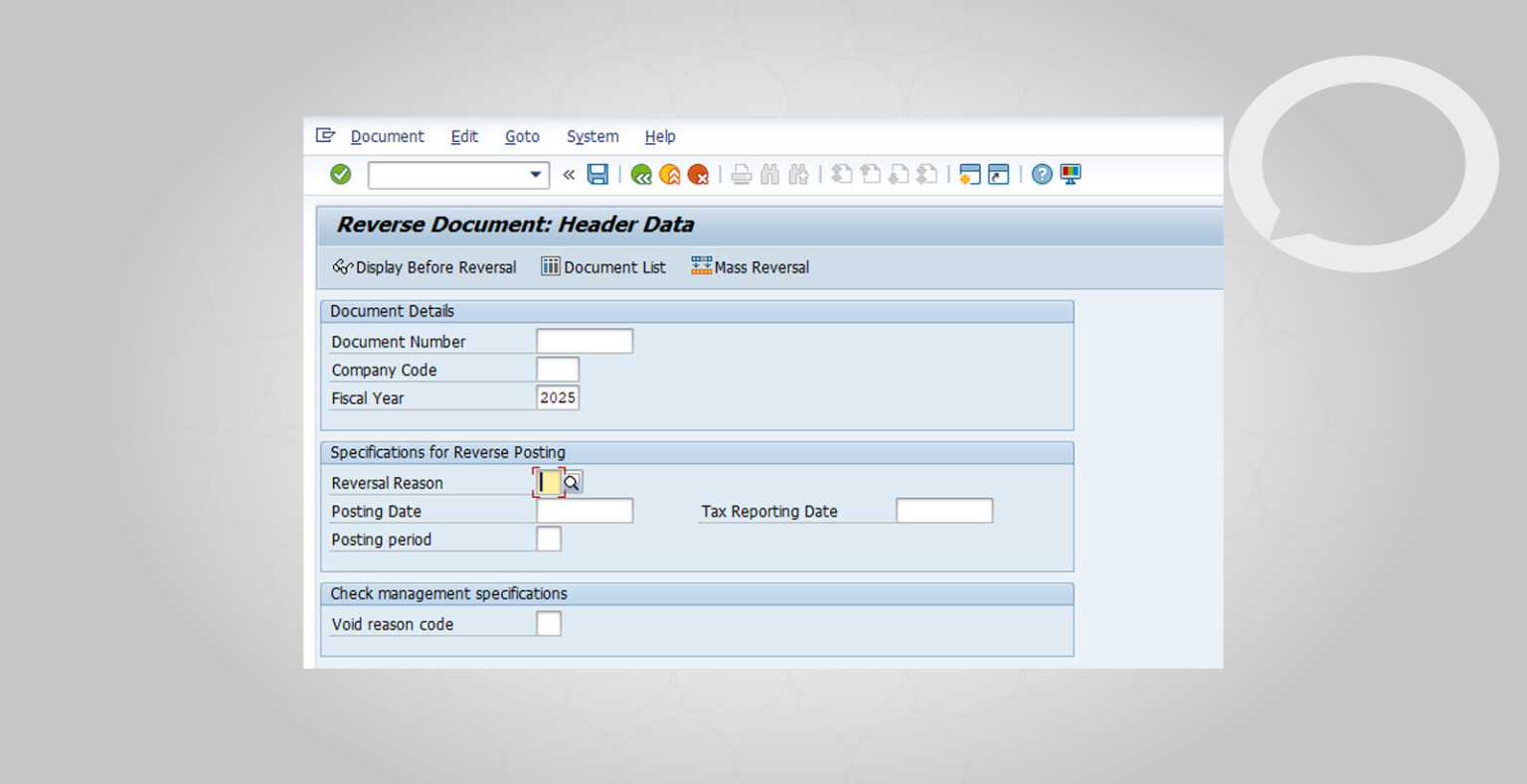Open the Document menu

(x=387, y=136)
